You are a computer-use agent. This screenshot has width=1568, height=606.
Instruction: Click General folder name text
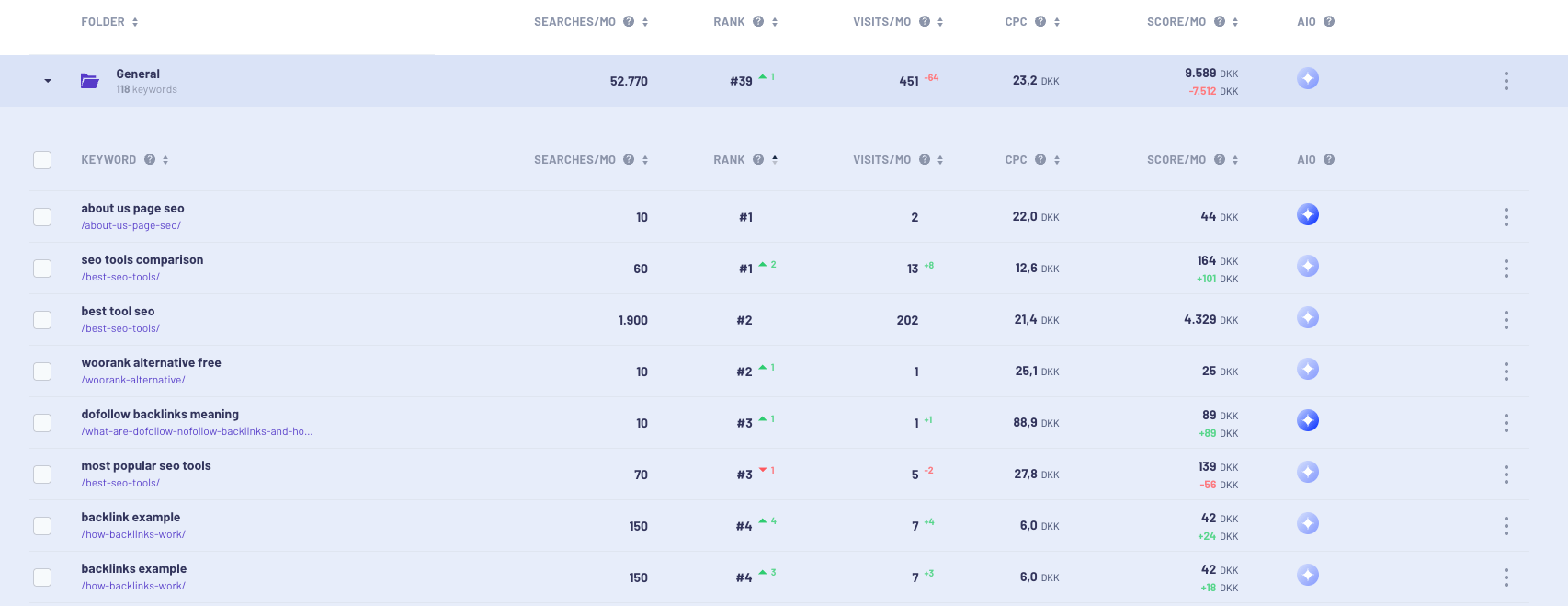coord(138,74)
